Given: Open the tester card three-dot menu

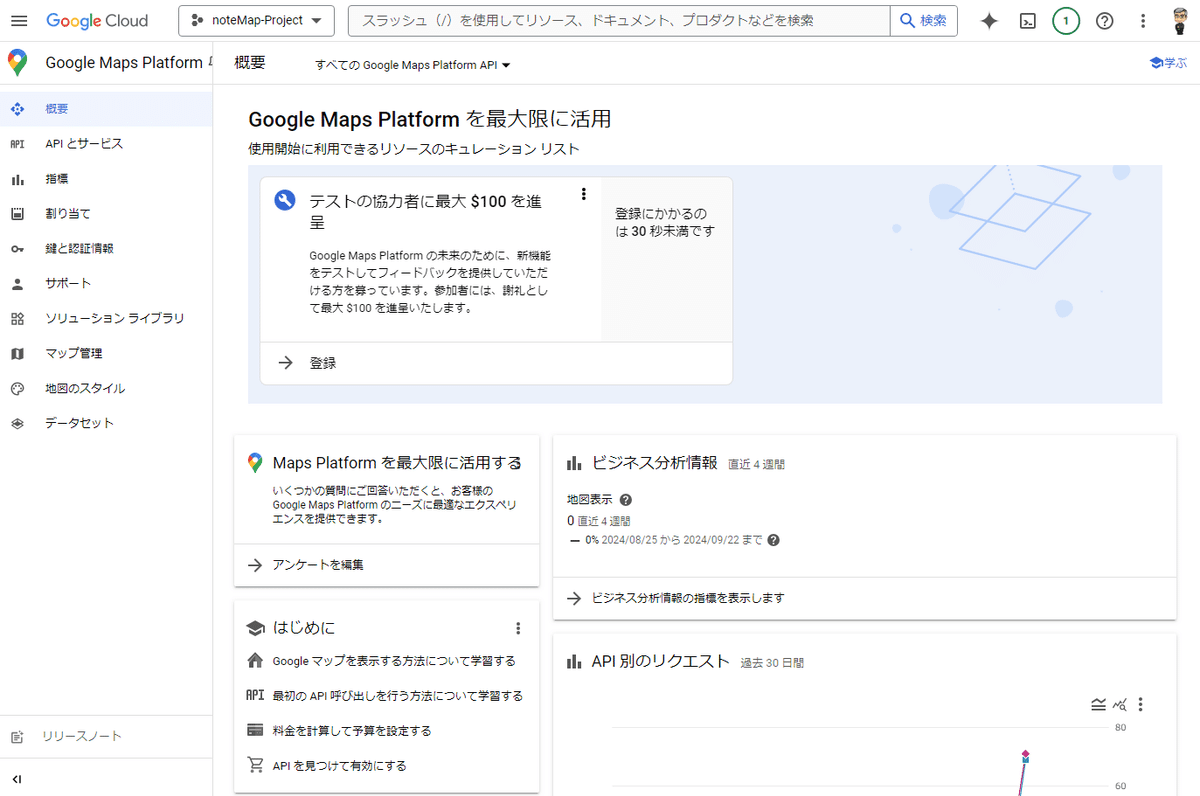Looking at the screenshot, I should coord(584,194).
